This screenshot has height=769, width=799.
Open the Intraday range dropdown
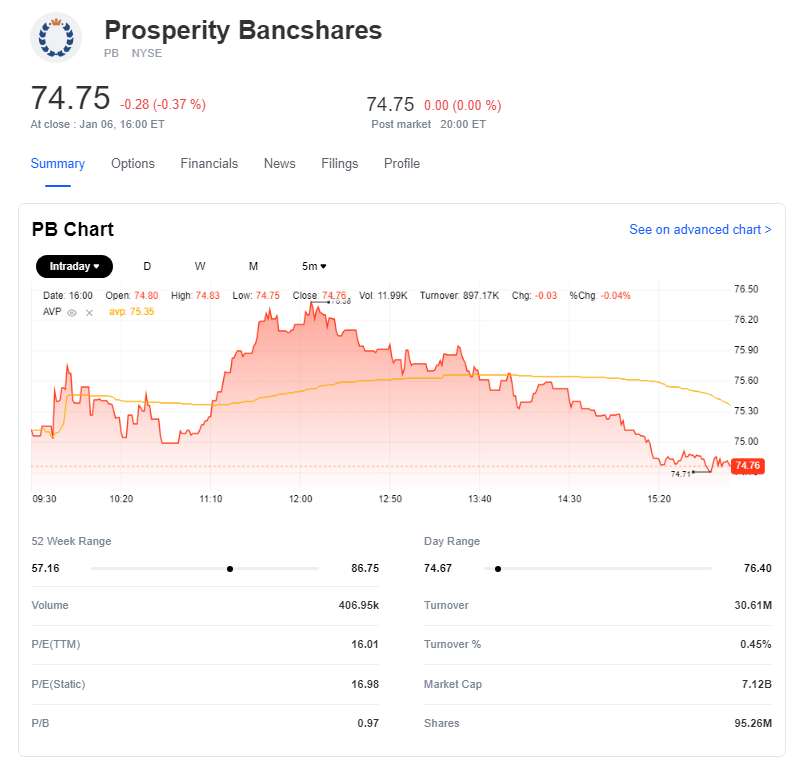click(x=75, y=266)
